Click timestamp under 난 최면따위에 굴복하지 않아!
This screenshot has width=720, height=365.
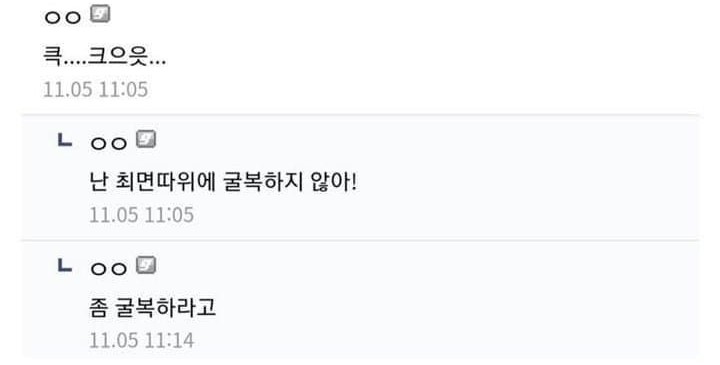(x=141, y=215)
